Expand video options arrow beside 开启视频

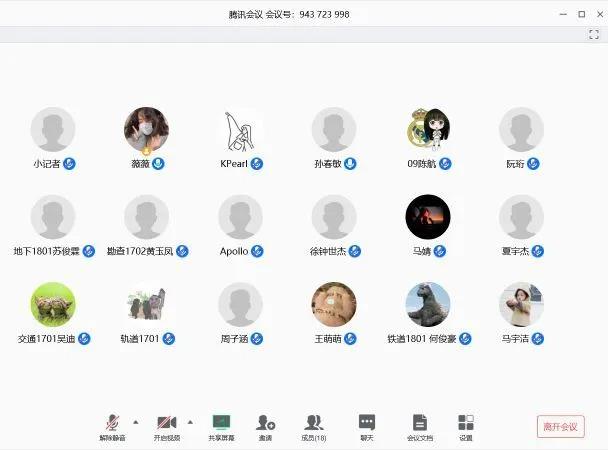[x=190, y=422]
